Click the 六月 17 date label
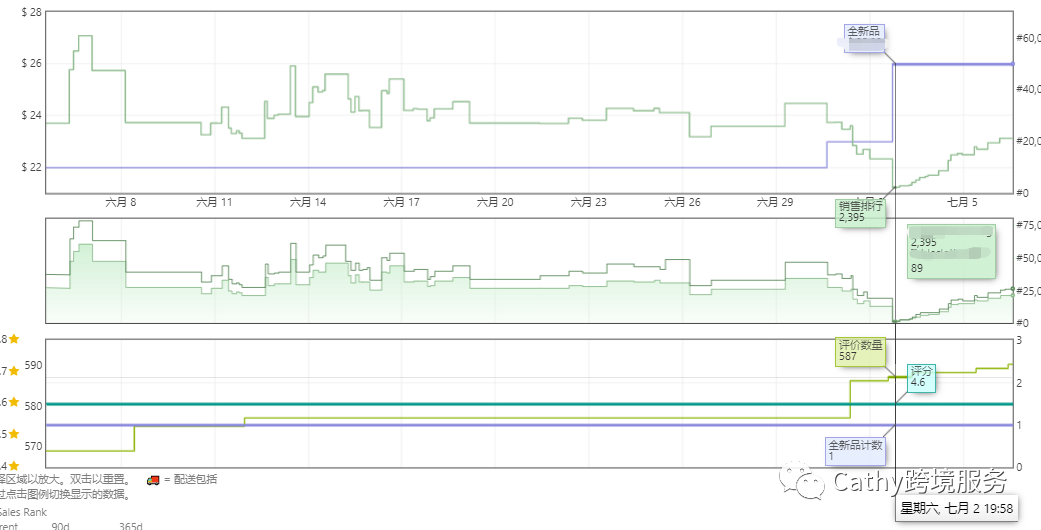This screenshot has height=530, width=1041. coord(401,203)
